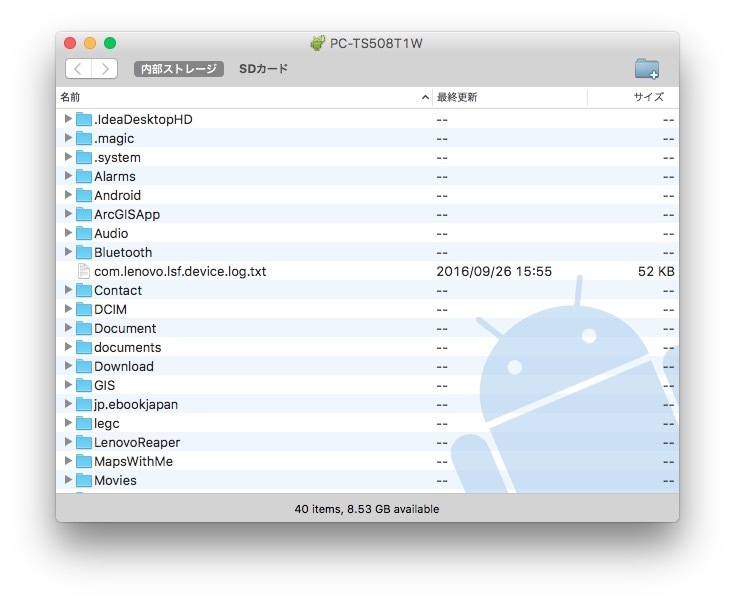Minimize the window with yellow button
This screenshot has width=735, height=602.
[x=90, y=43]
